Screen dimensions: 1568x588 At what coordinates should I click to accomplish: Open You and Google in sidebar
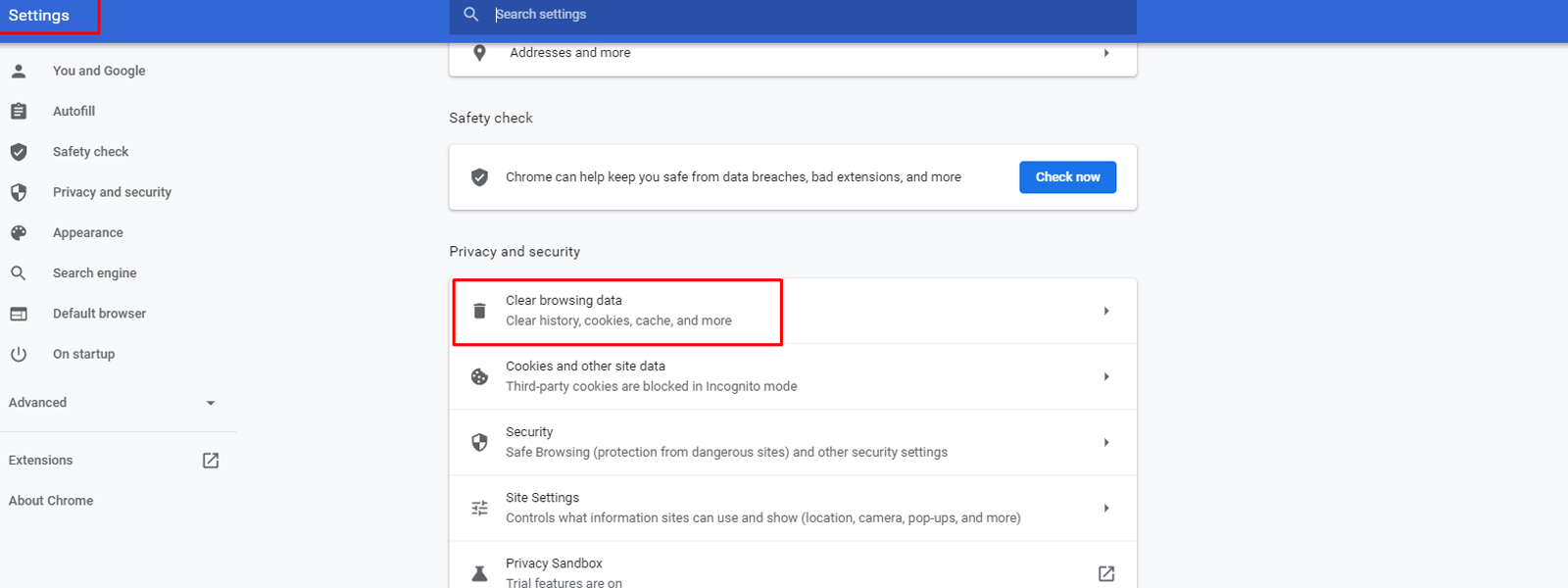pos(99,71)
